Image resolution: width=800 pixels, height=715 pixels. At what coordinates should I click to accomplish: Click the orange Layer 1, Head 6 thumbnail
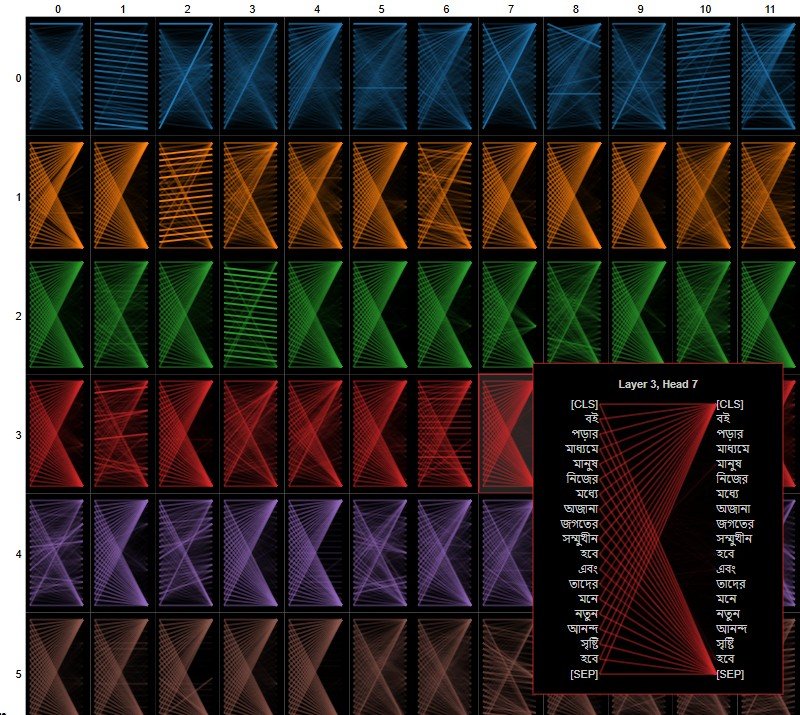click(446, 196)
